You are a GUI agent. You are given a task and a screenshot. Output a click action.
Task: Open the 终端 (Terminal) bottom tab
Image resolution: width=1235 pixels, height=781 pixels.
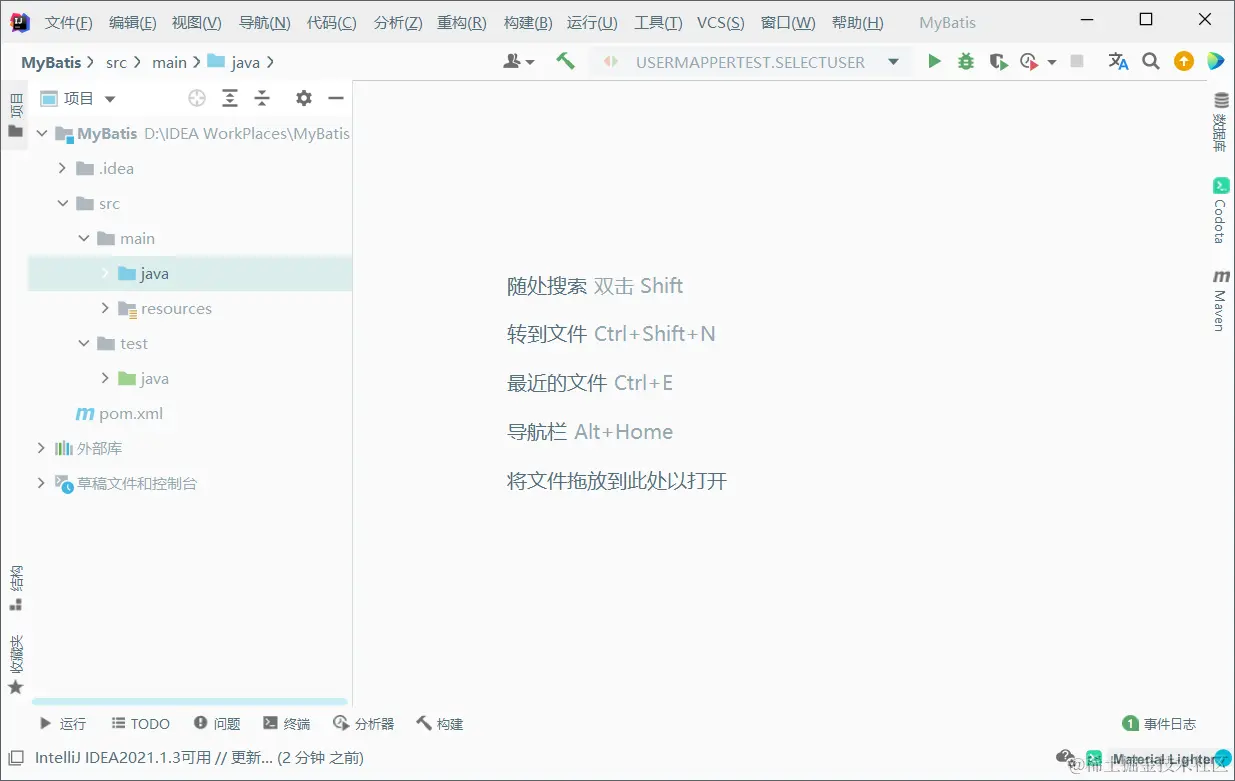(x=287, y=723)
